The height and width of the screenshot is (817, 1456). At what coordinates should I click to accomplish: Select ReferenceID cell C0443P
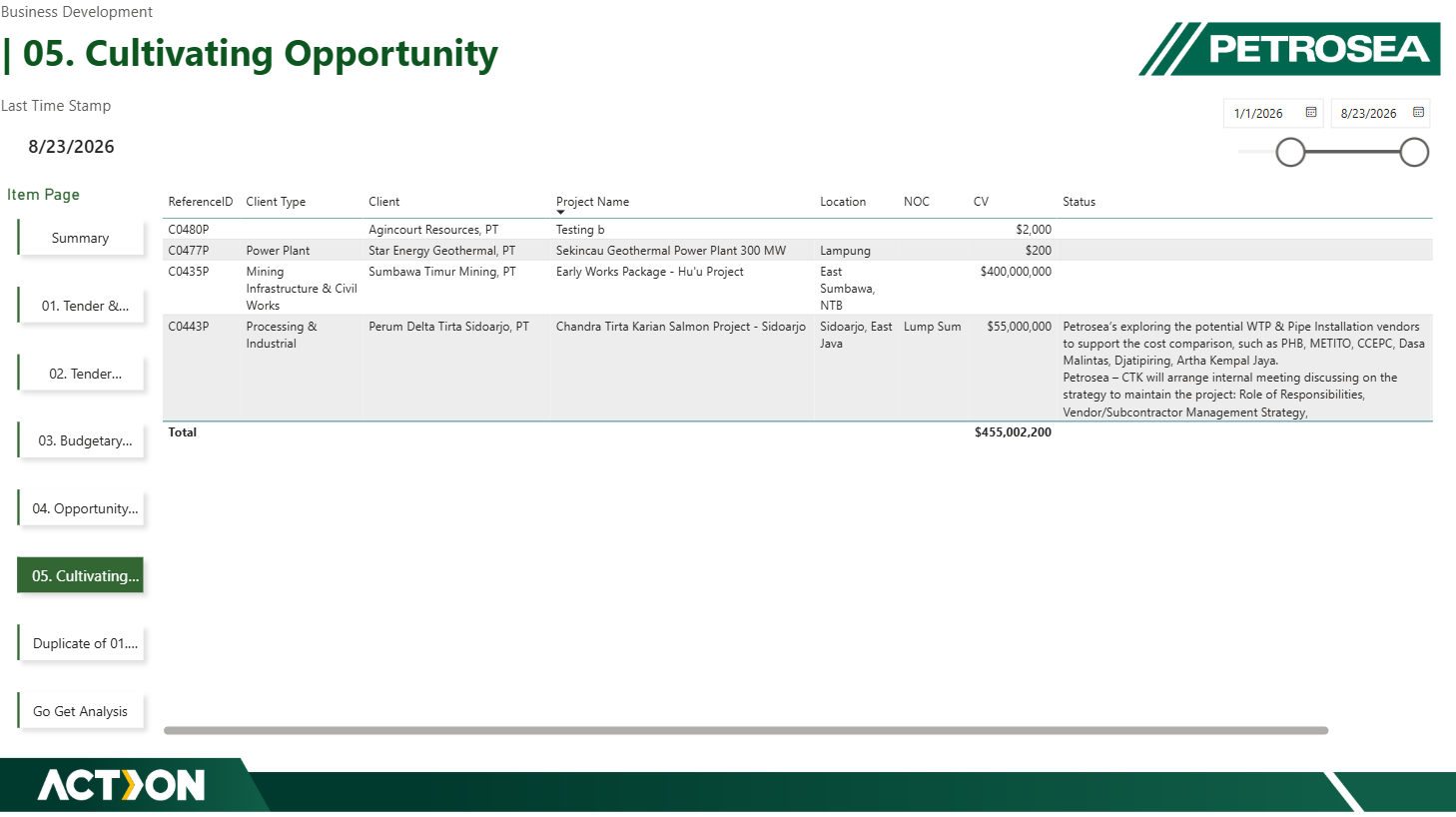click(189, 327)
